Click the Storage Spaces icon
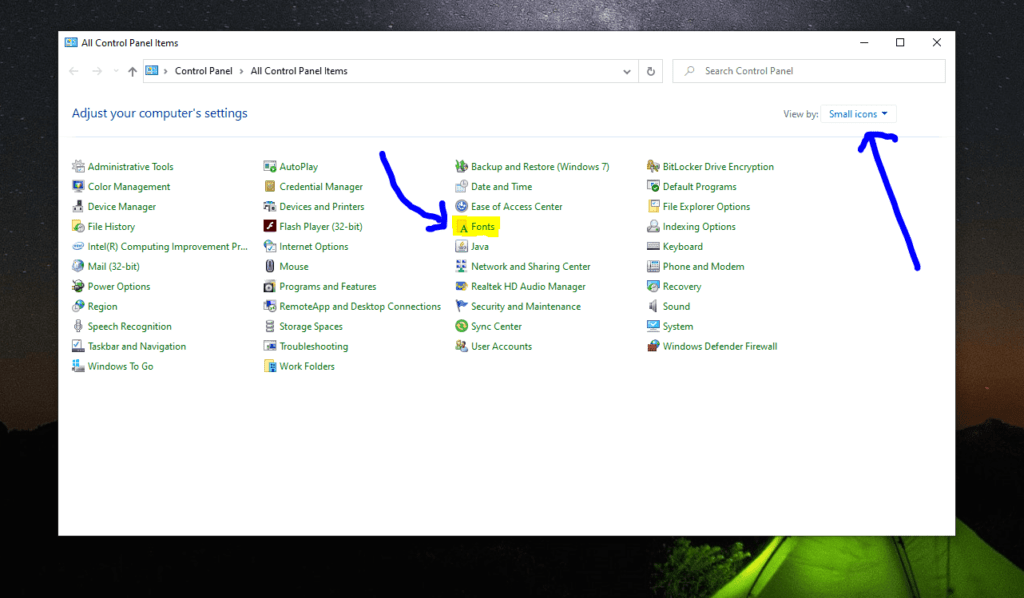This screenshot has width=1024, height=598. click(270, 326)
